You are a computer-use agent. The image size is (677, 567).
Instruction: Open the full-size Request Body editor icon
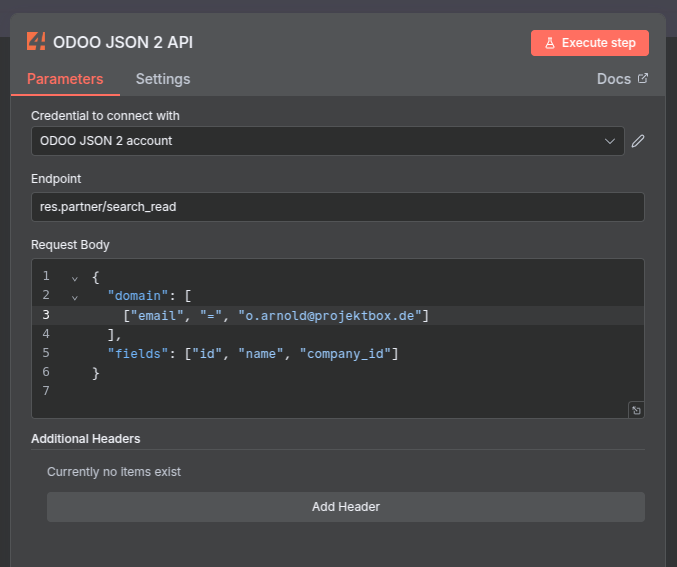tap(635, 410)
